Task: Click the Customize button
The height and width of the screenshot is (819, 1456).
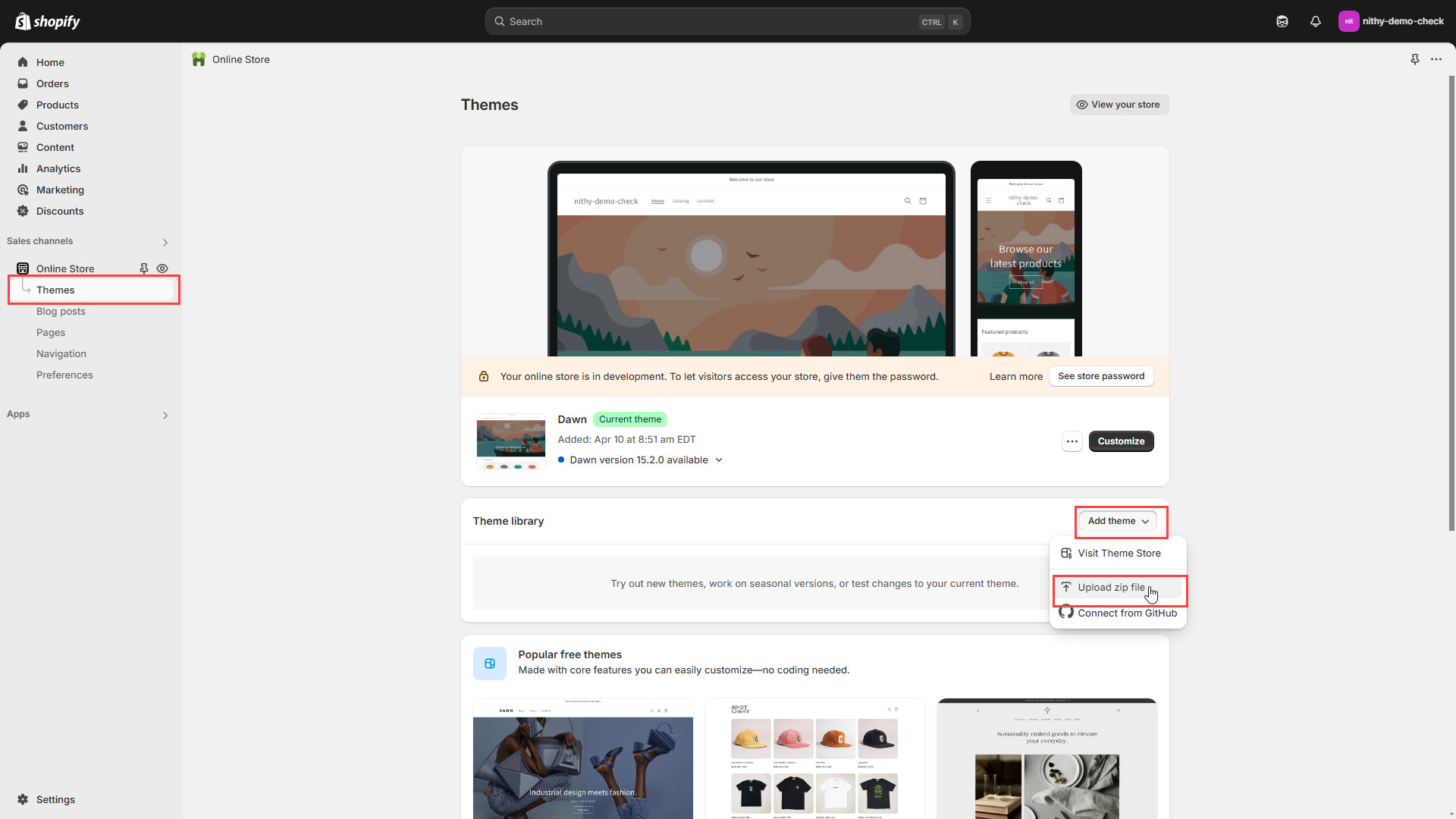Action: pyautogui.click(x=1121, y=441)
